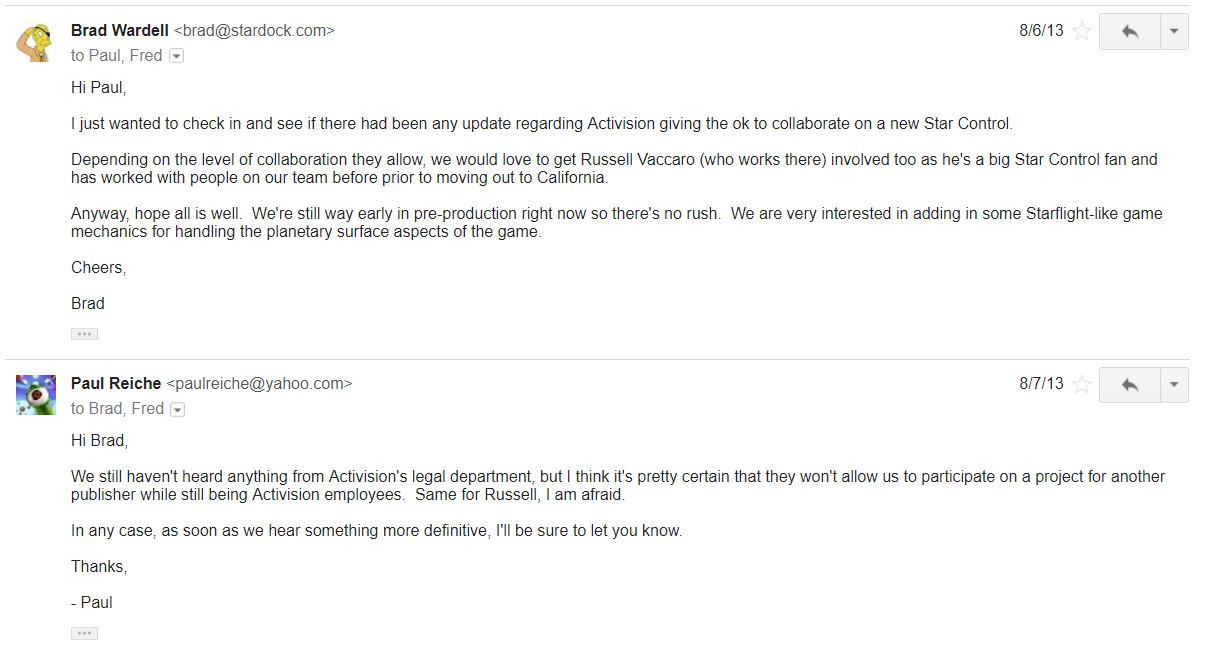
Task: Expand trimmed content in Paul's email
Action: pyautogui.click(x=84, y=633)
